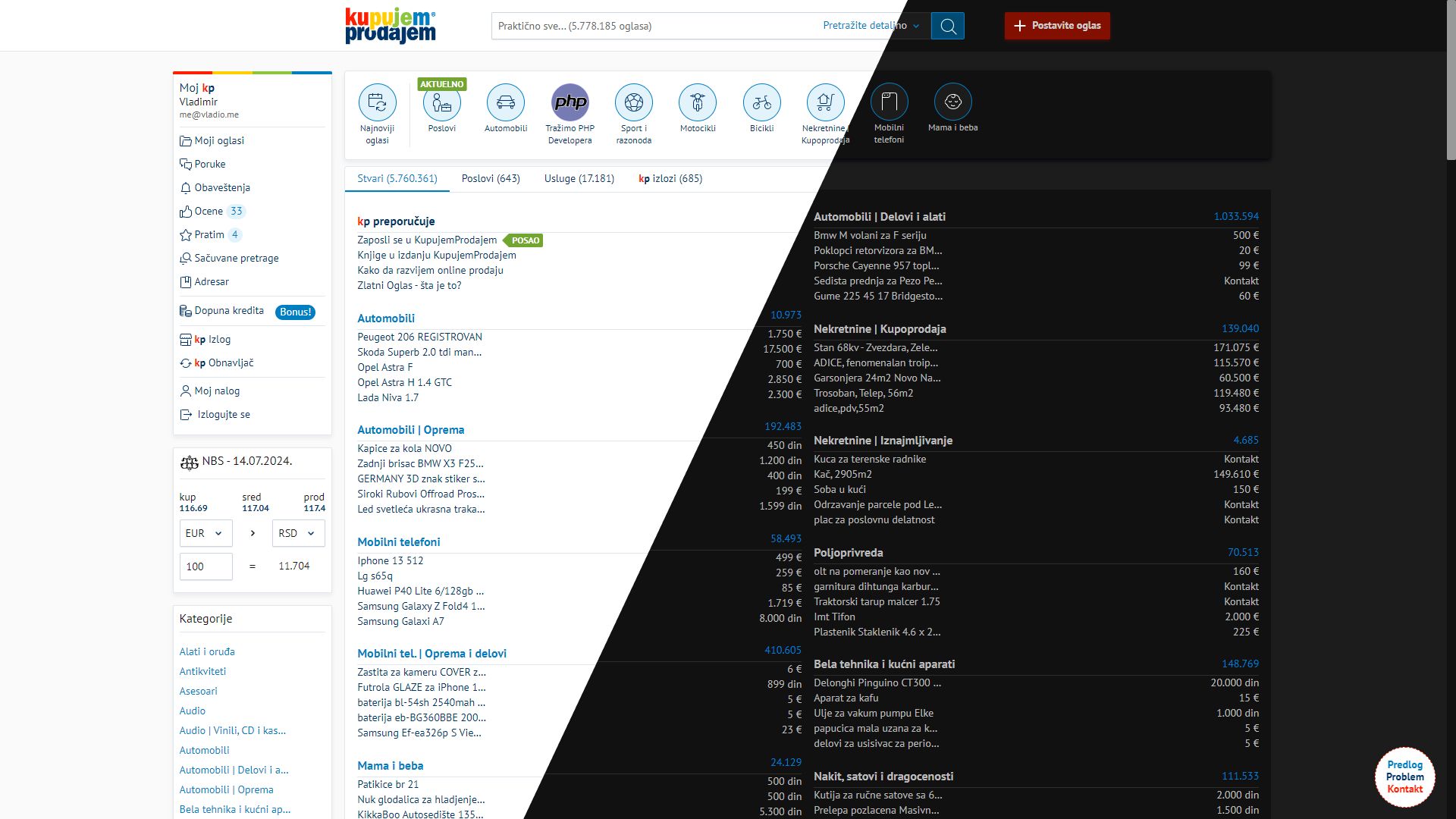Open Pratim followed items

(x=211, y=234)
